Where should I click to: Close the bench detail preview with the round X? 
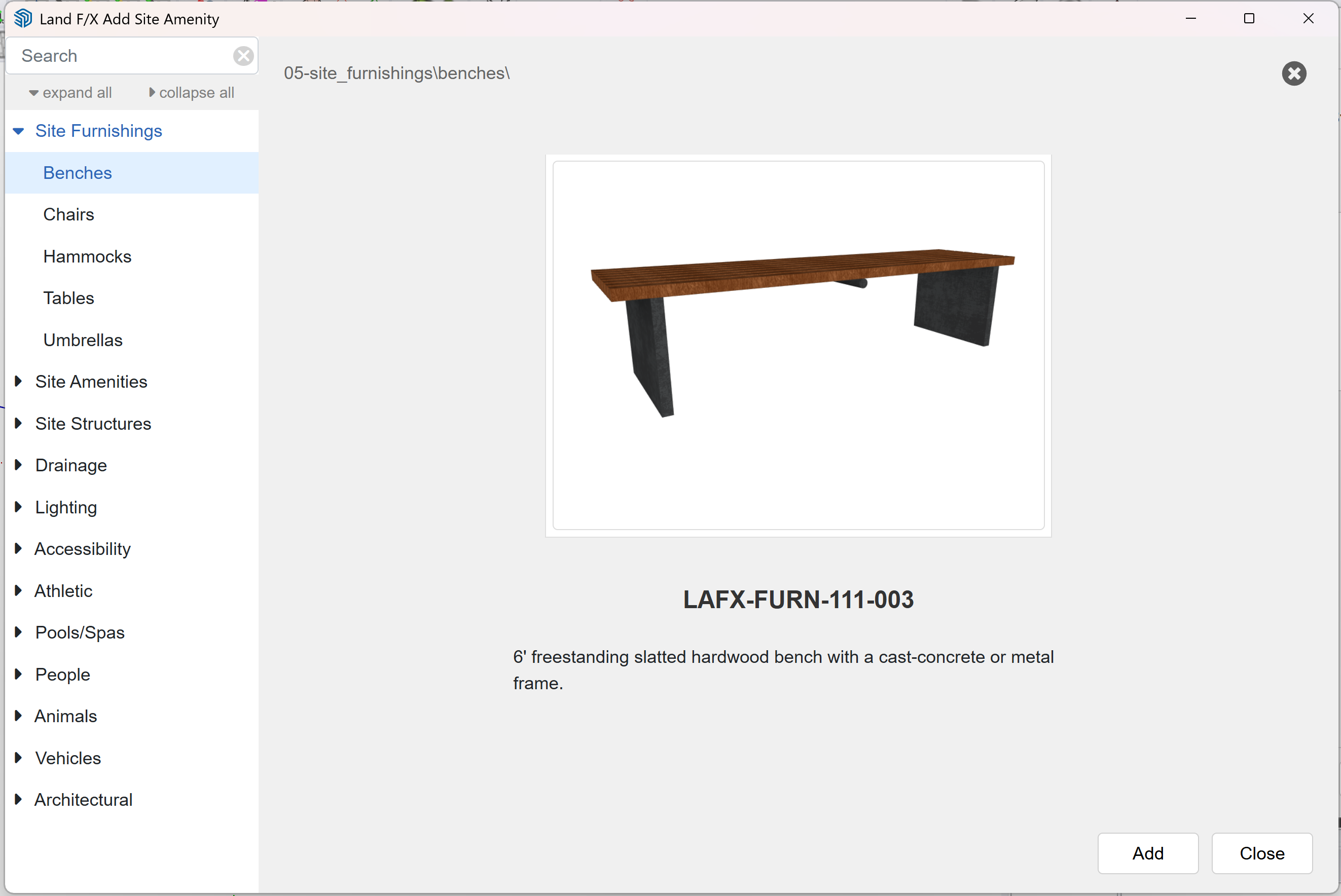[x=1293, y=73]
